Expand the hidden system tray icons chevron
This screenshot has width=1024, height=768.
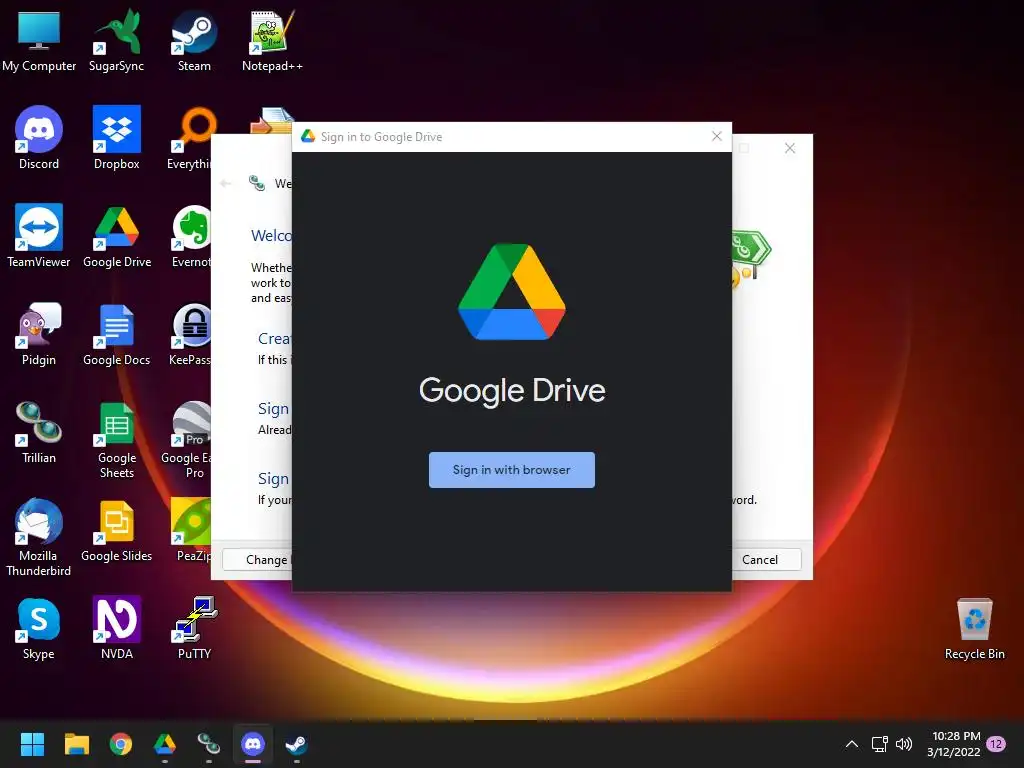click(852, 744)
